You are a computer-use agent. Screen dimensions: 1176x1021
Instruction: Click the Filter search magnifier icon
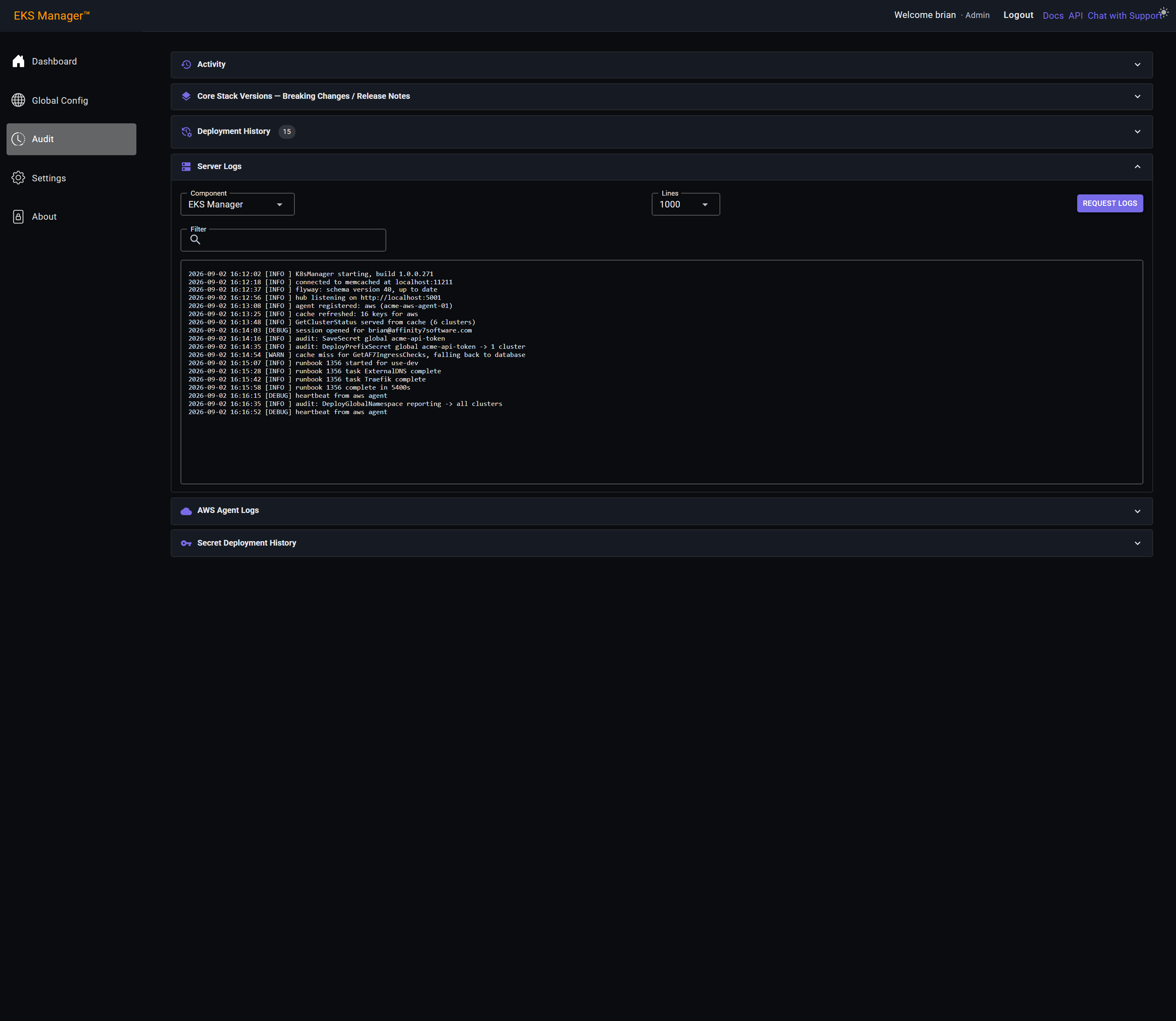[196, 239]
